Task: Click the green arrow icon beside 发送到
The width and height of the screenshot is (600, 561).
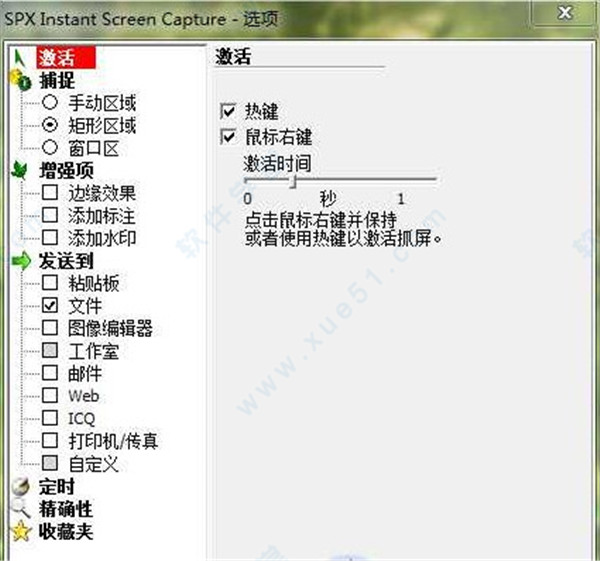Action: (21, 261)
